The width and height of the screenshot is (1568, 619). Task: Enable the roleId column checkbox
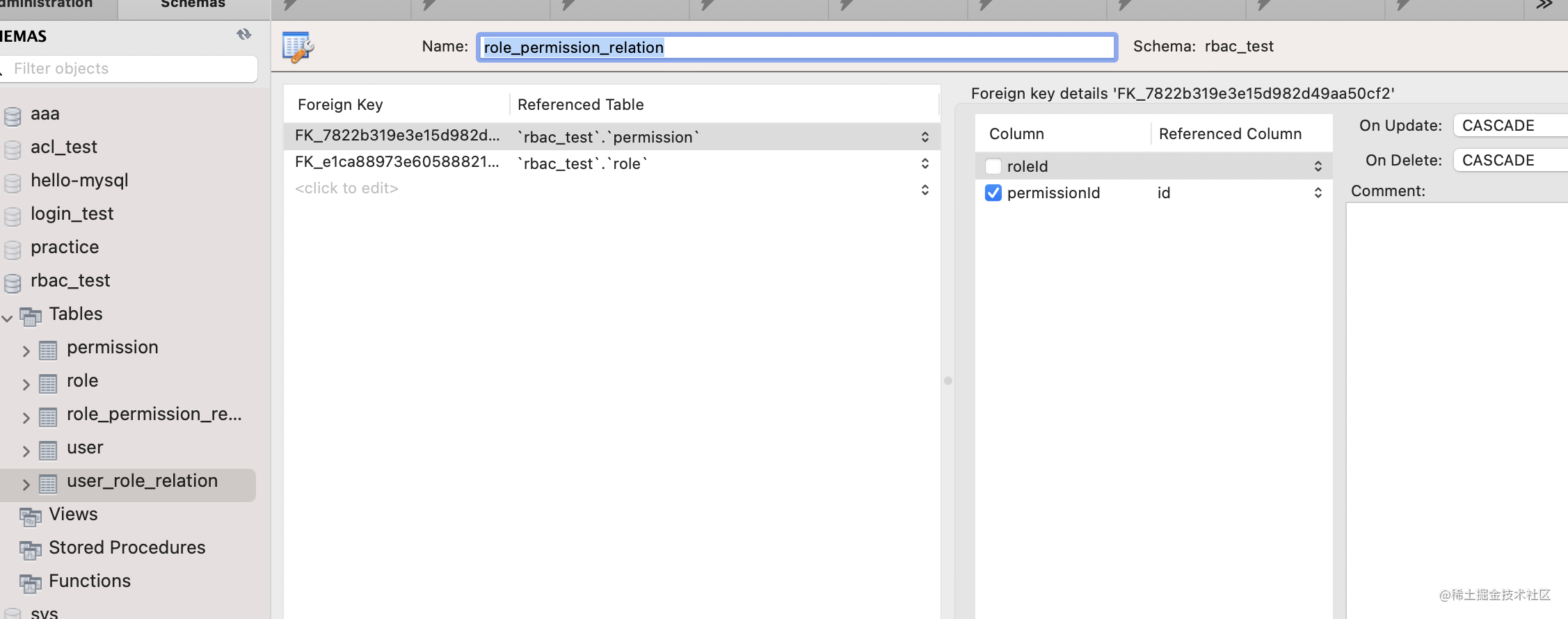(993, 166)
